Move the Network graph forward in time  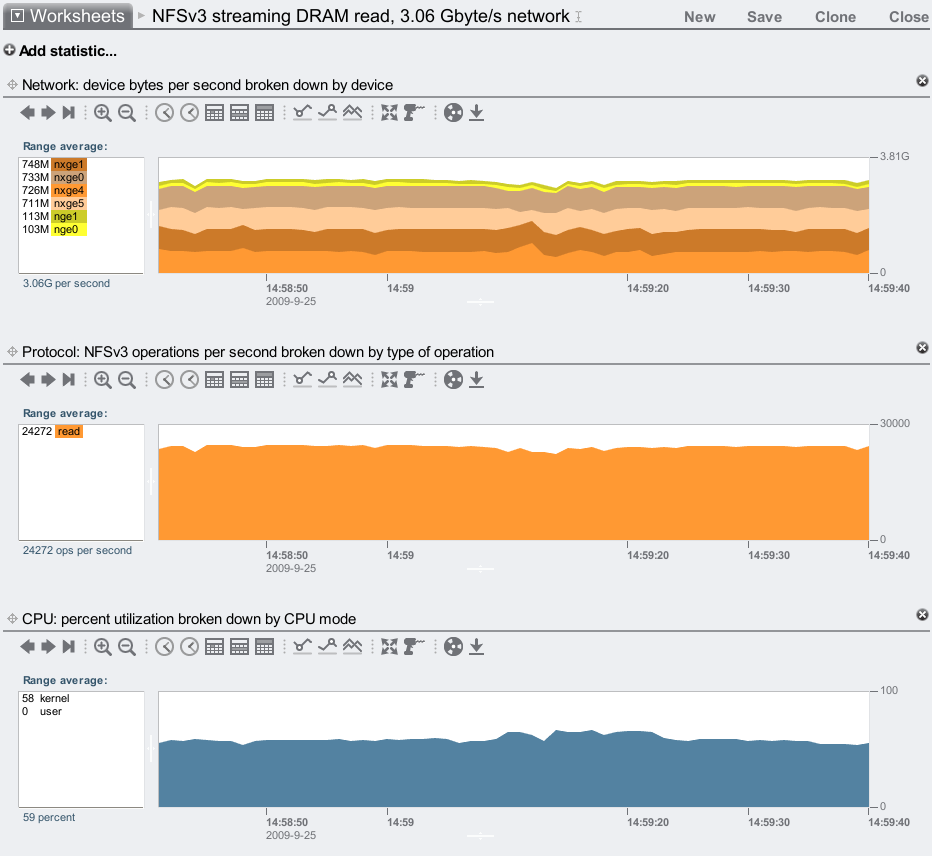[48, 113]
